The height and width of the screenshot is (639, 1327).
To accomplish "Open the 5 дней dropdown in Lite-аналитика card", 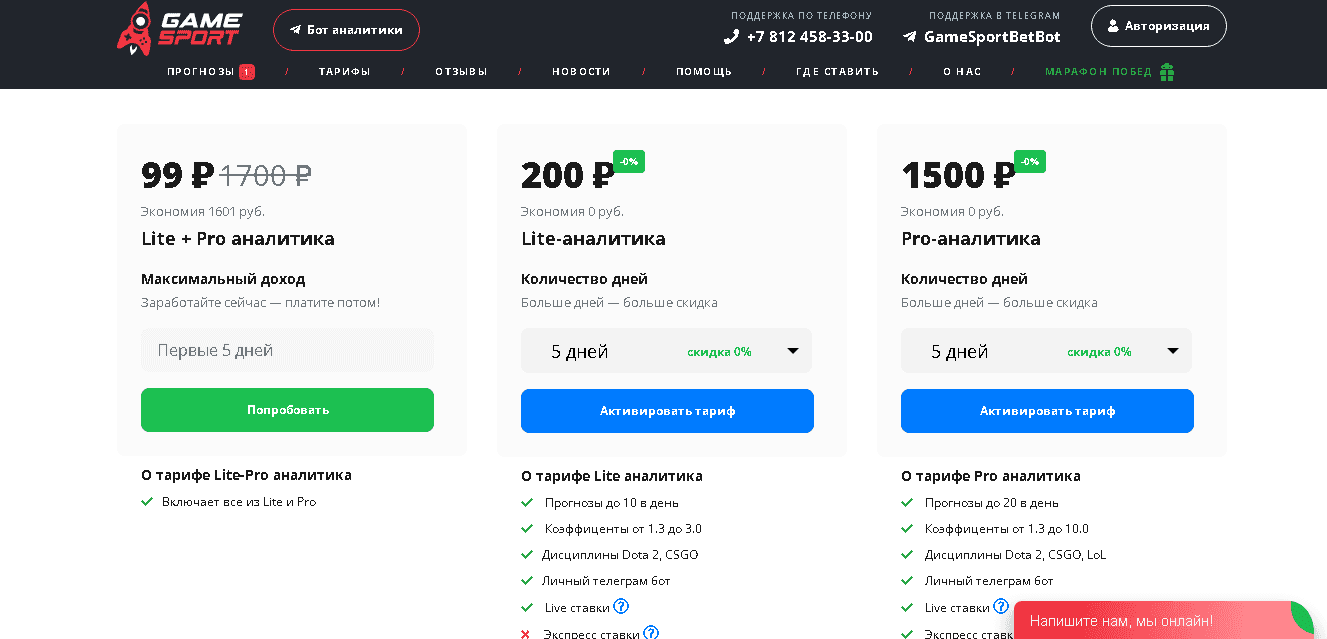I will (667, 350).
